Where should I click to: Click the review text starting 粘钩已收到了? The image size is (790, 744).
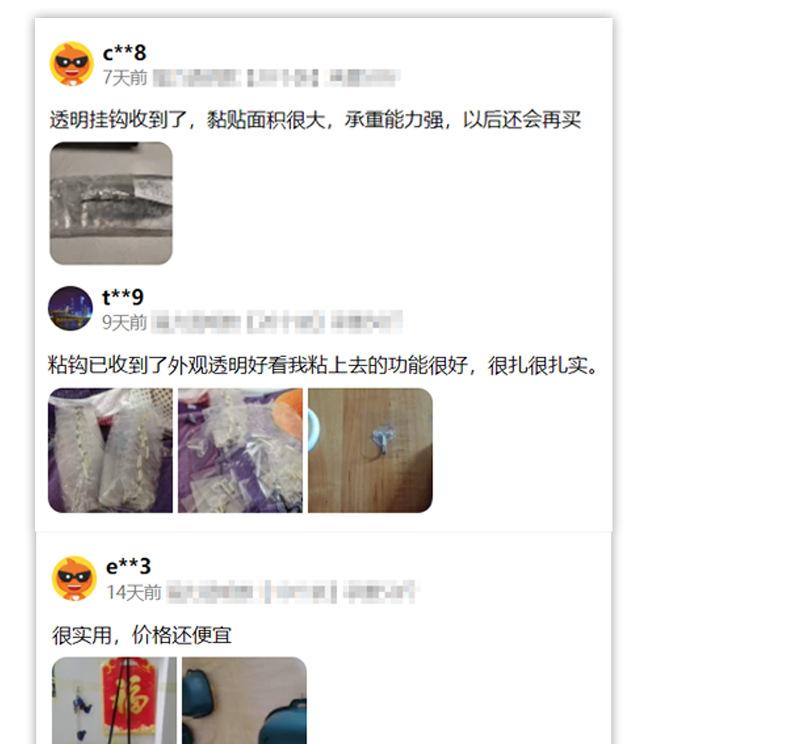323,365
